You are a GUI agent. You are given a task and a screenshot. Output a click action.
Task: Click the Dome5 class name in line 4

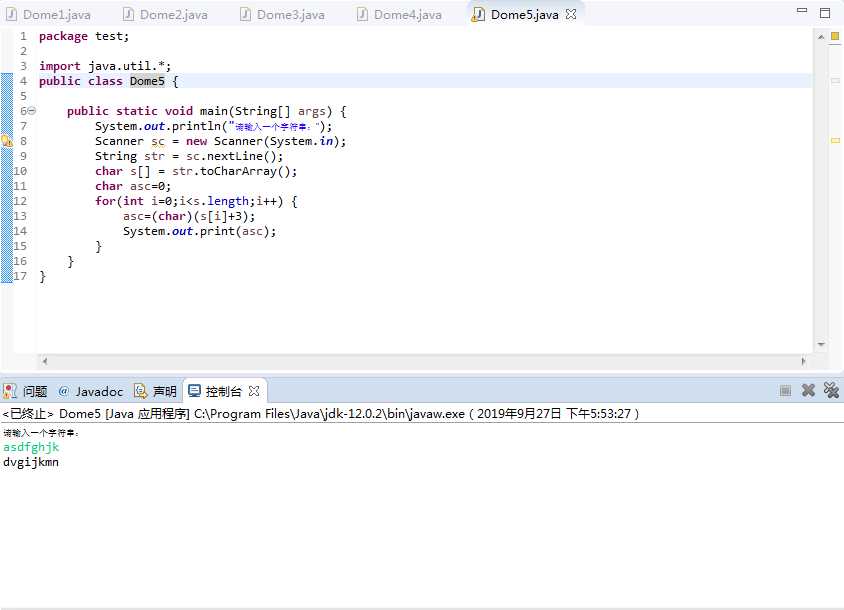(147, 81)
